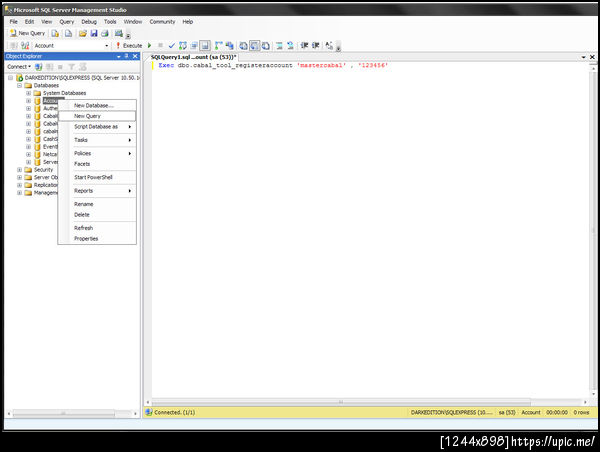Open the Script Database as submenu
Image resolution: width=600 pixels, height=452 pixels.
pyautogui.click(x=97, y=127)
